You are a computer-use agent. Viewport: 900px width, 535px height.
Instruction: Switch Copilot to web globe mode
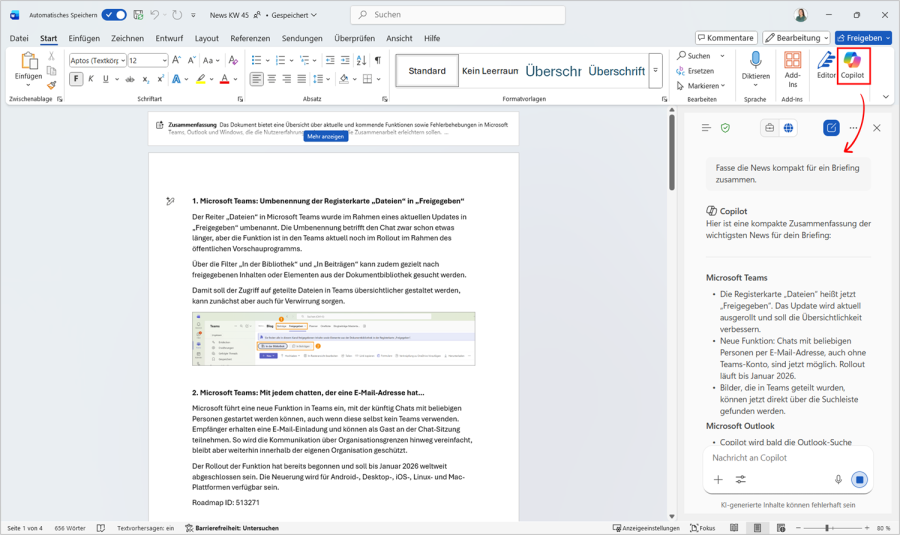789,127
